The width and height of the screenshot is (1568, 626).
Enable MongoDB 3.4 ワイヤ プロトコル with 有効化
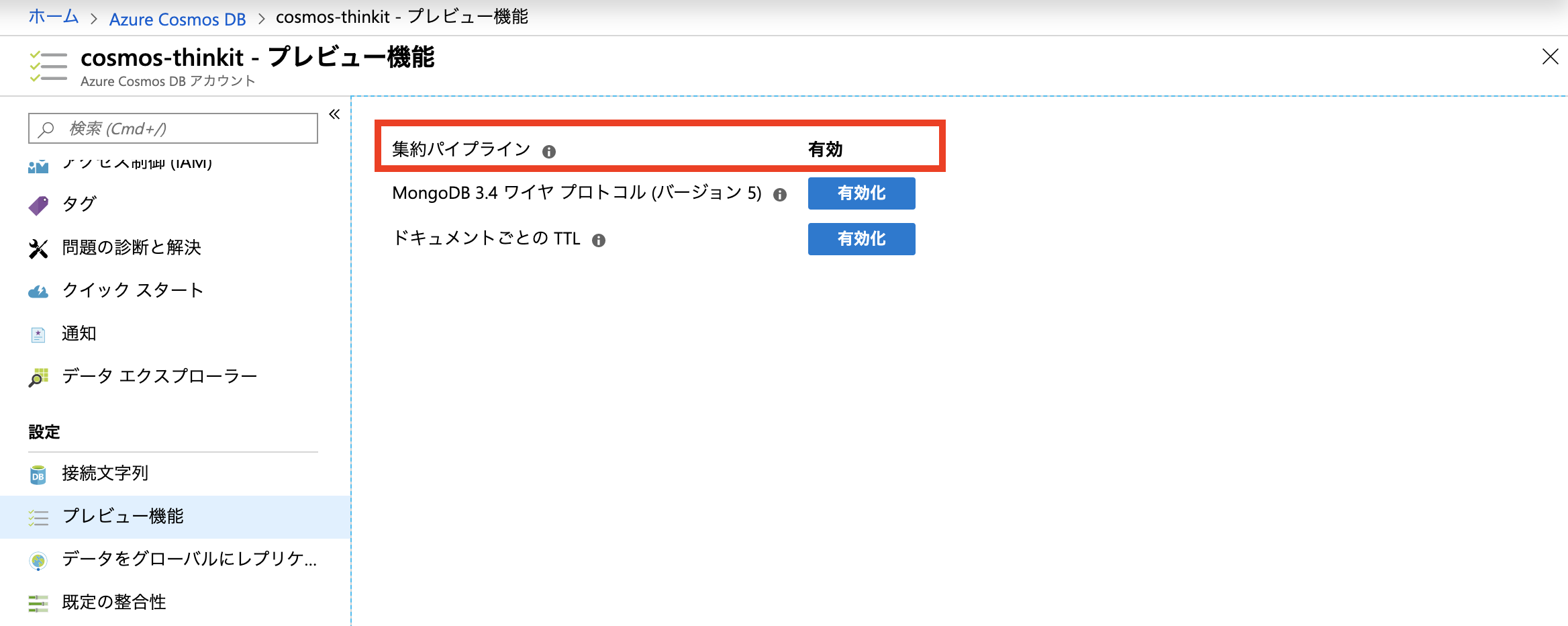pos(861,193)
